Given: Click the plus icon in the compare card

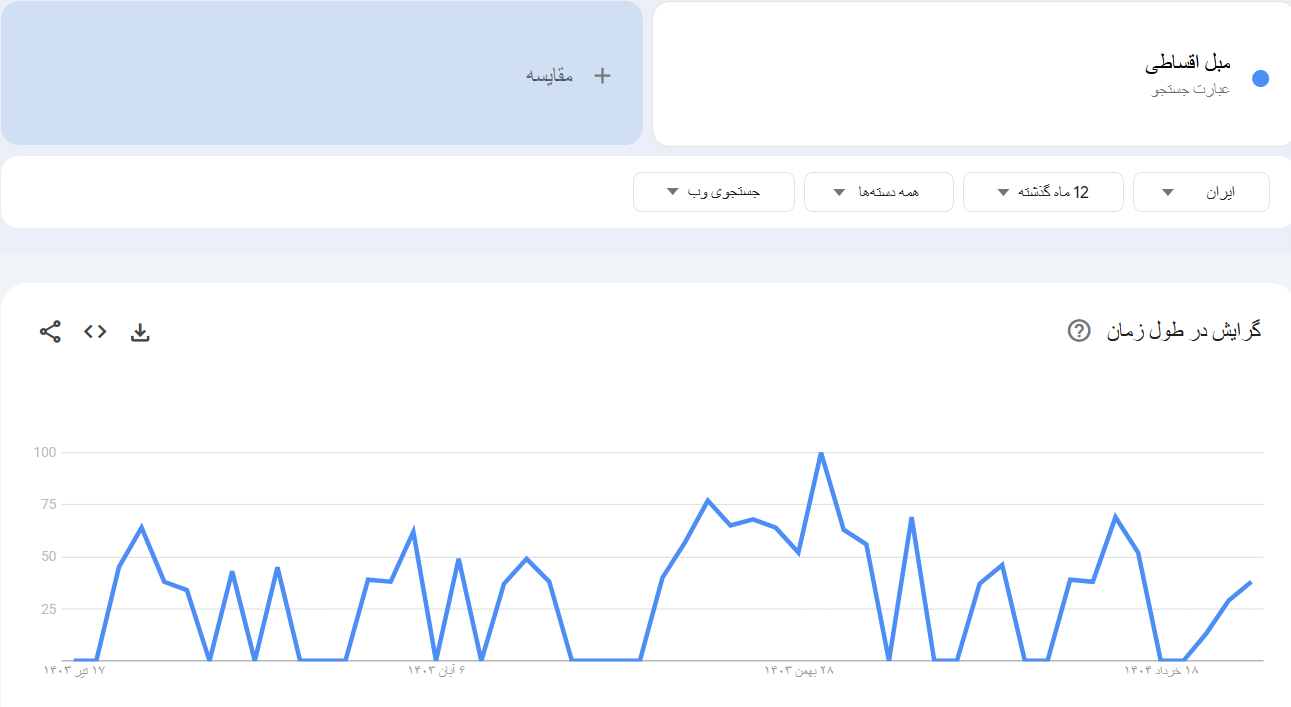Looking at the screenshot, I should point(602,76).
